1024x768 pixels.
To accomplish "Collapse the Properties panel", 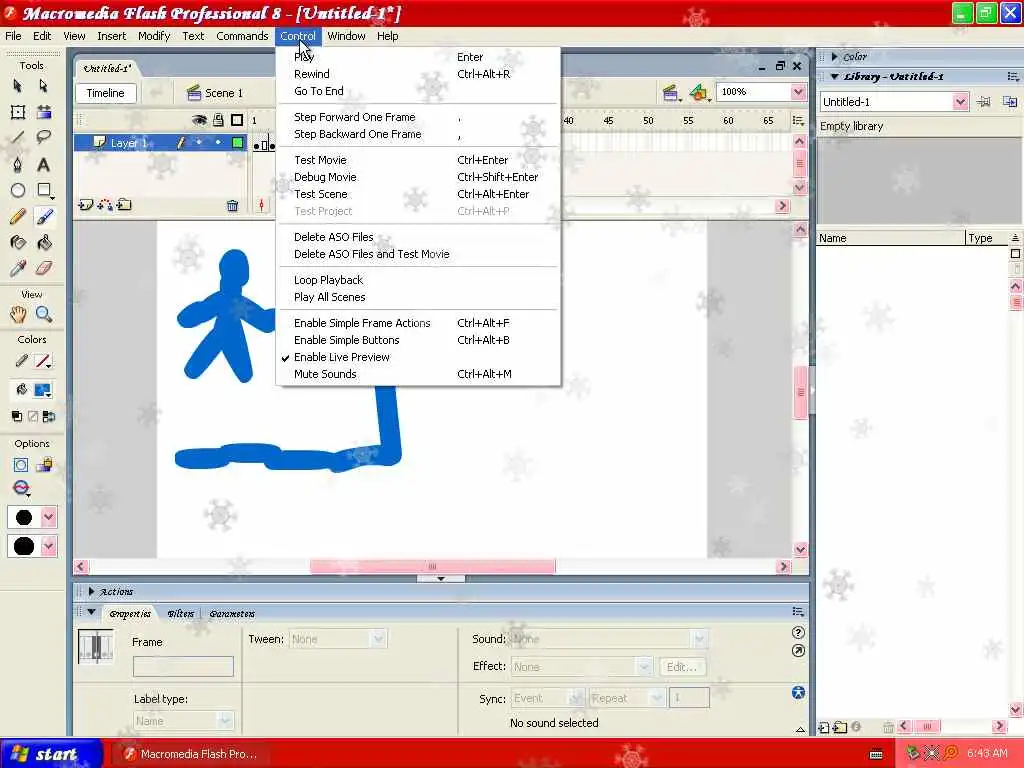I will tap(91, 613).
